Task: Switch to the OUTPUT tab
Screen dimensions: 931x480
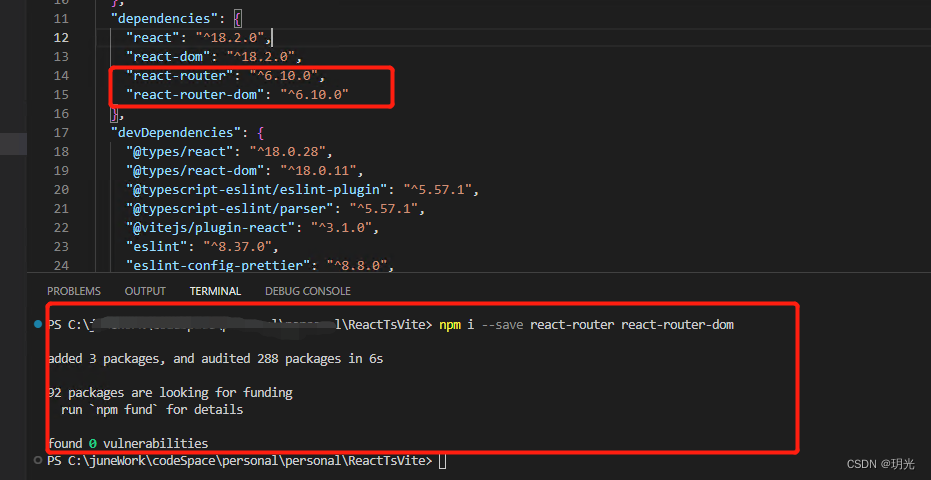Action: point(145,291)
